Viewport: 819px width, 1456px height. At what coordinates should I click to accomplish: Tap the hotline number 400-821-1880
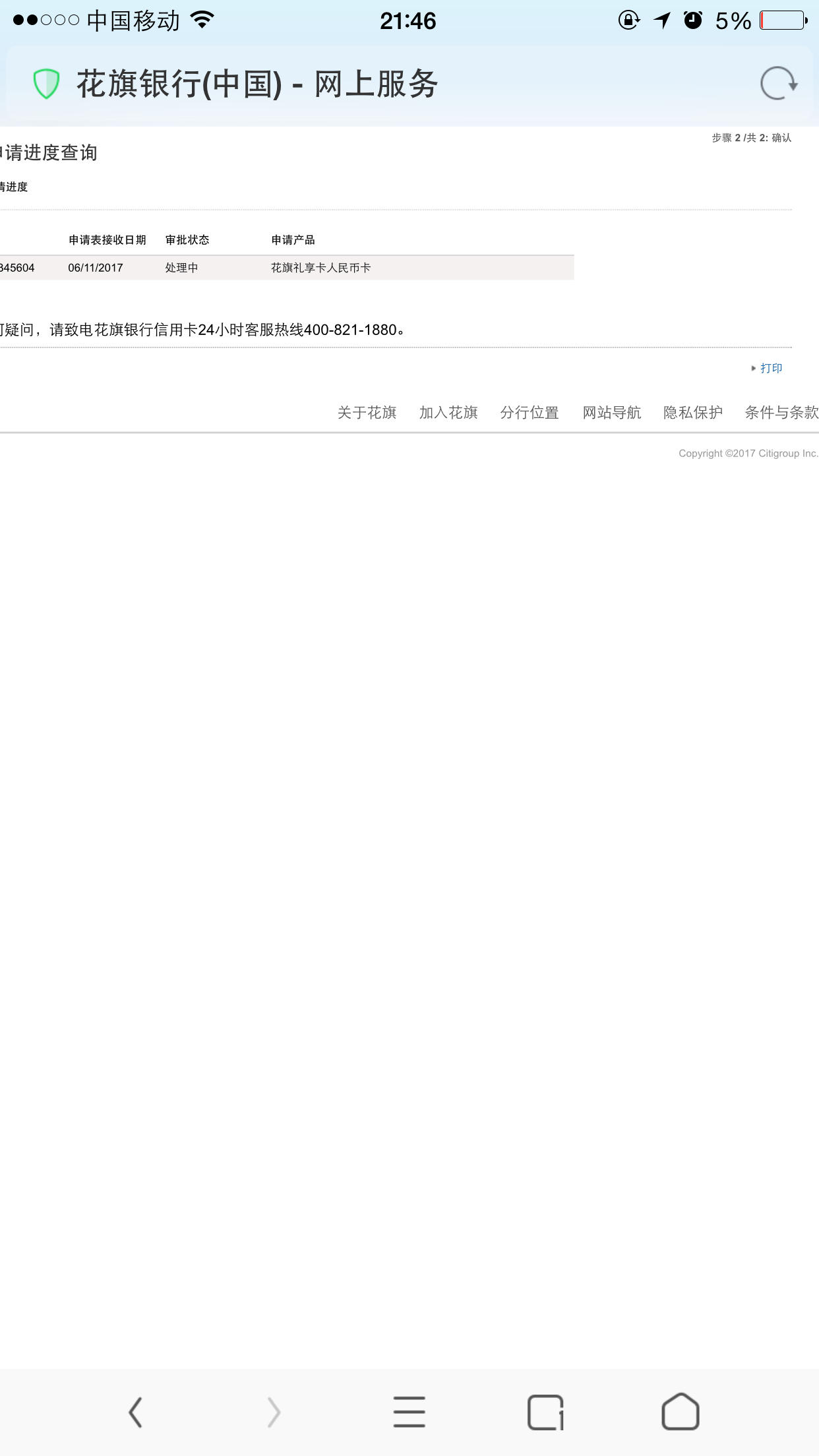[x=350, y=330]
